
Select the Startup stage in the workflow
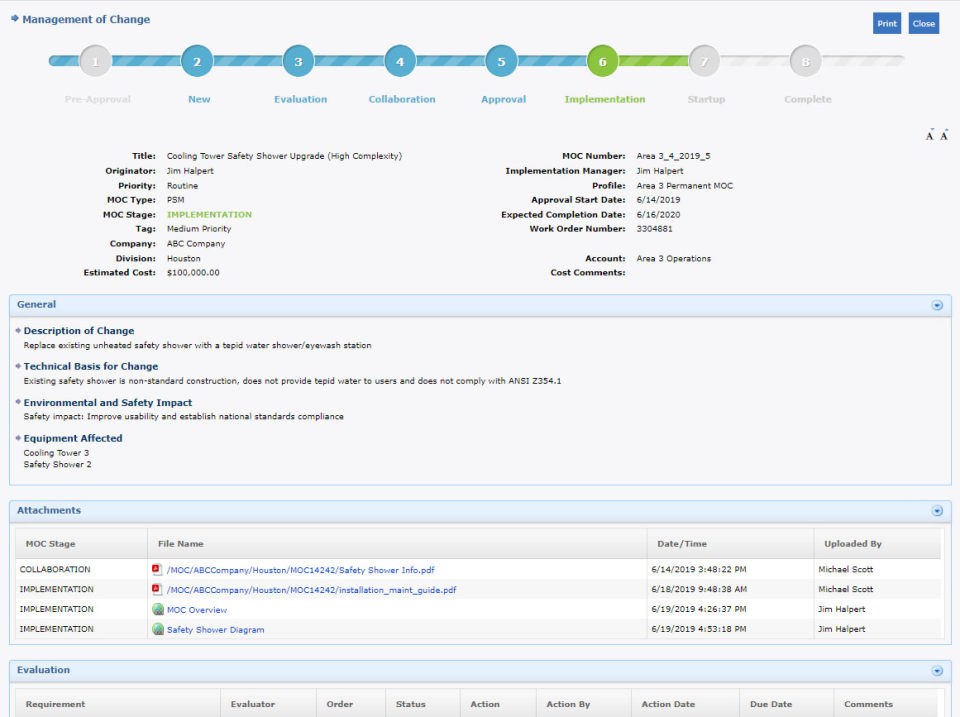pyautogui.click(x=704, y=60)
